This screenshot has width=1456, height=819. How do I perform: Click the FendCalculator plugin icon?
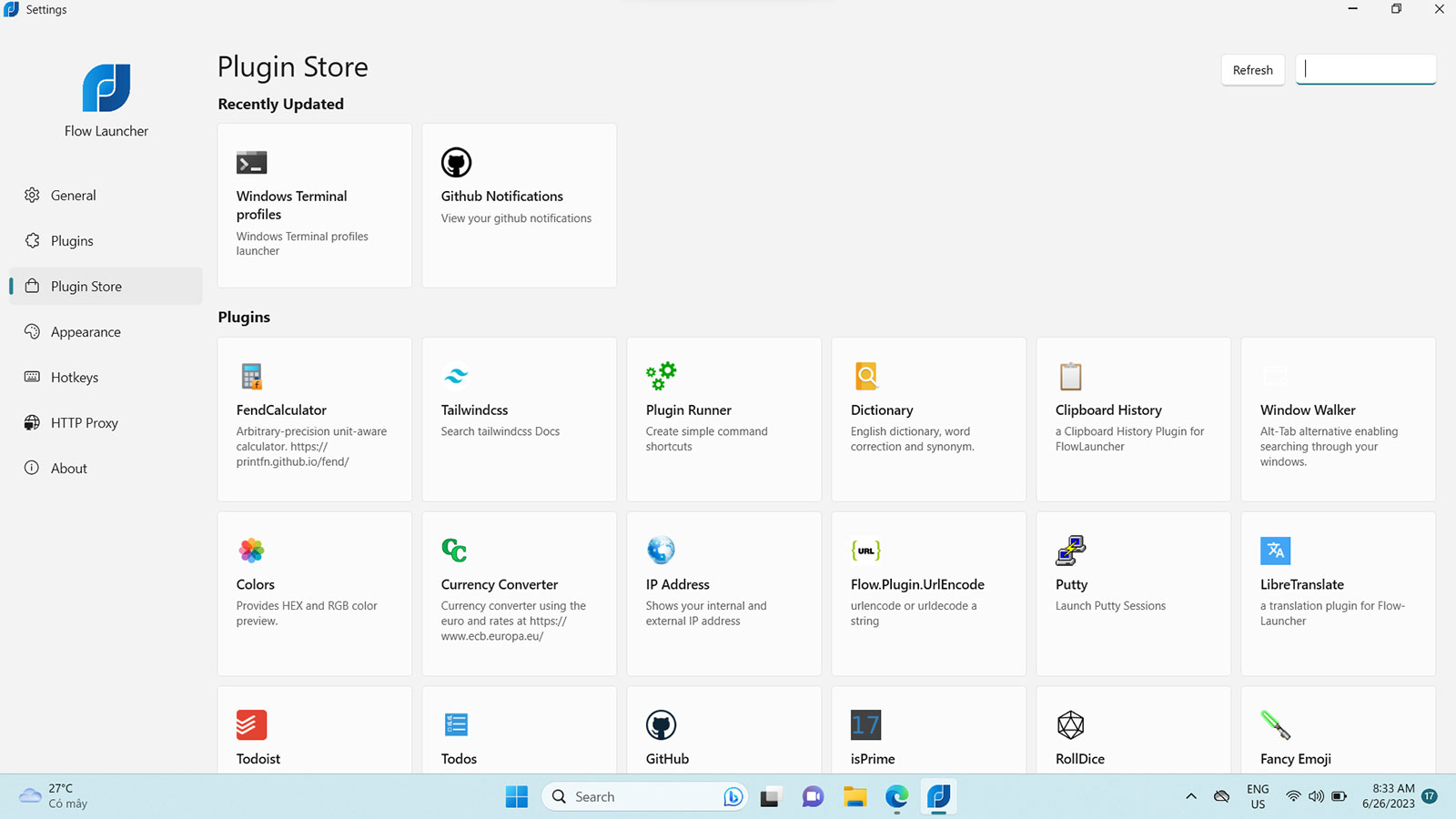pyautogui.click(x=251, y=376)
